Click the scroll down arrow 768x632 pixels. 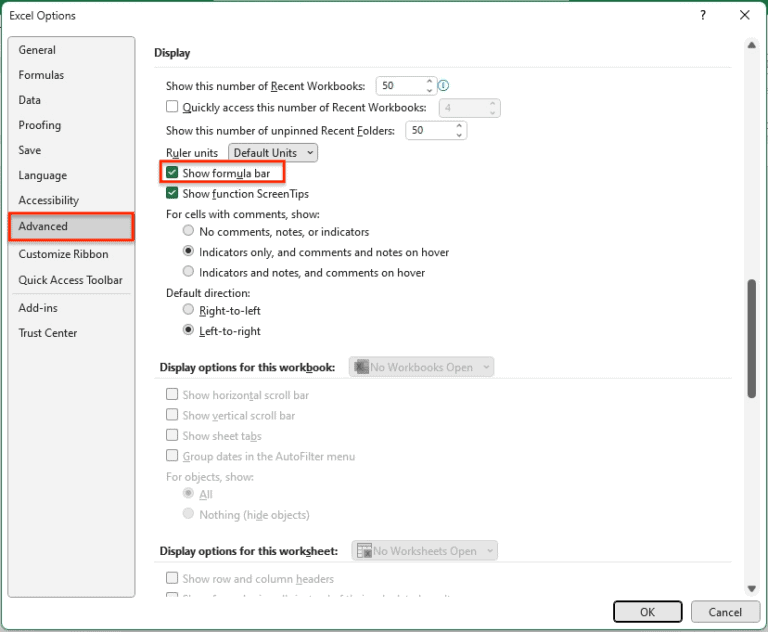pos(751,588)
